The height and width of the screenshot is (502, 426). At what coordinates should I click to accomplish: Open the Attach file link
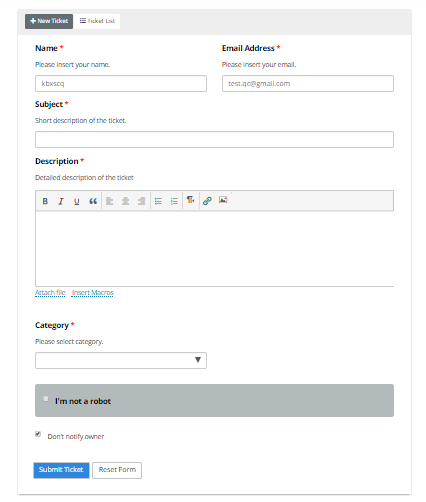[x=50, y=293]
